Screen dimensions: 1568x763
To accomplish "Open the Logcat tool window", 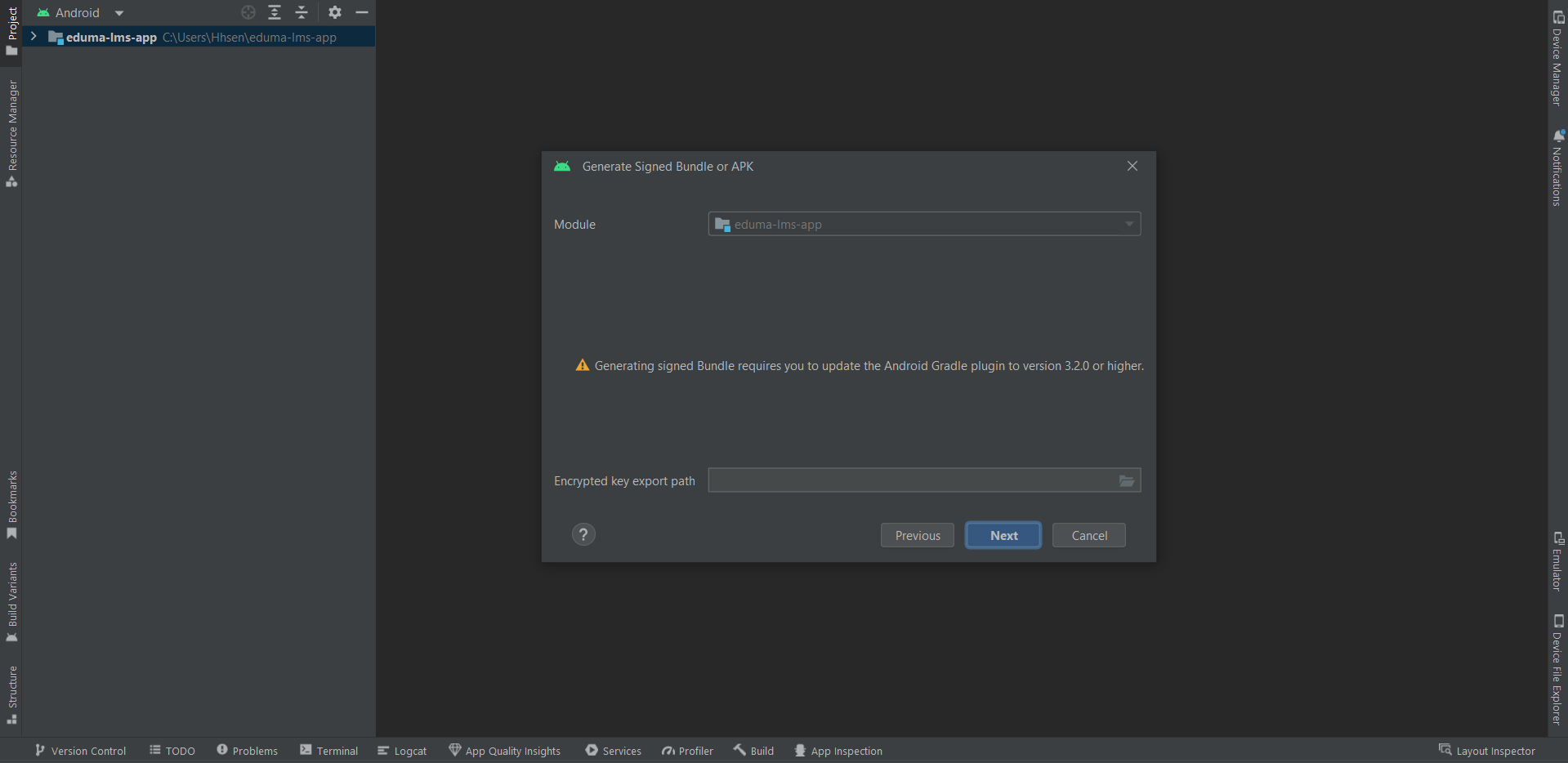I will tap(402, 751).
